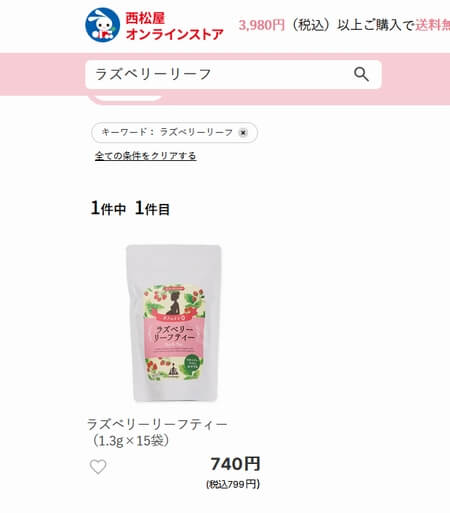Click the 西松屋オンラインストア store name text
This screenshot has height=513, width=450.
pos(174,26)
